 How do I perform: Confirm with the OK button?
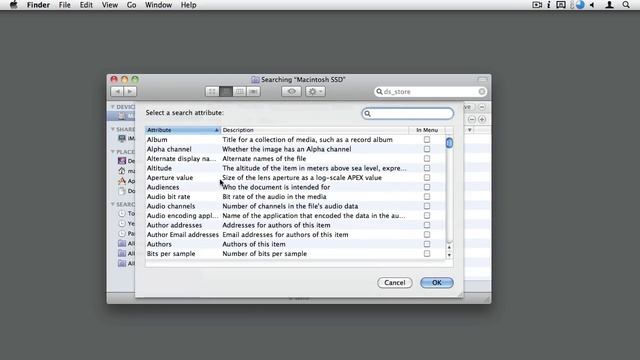pos(437,282)
